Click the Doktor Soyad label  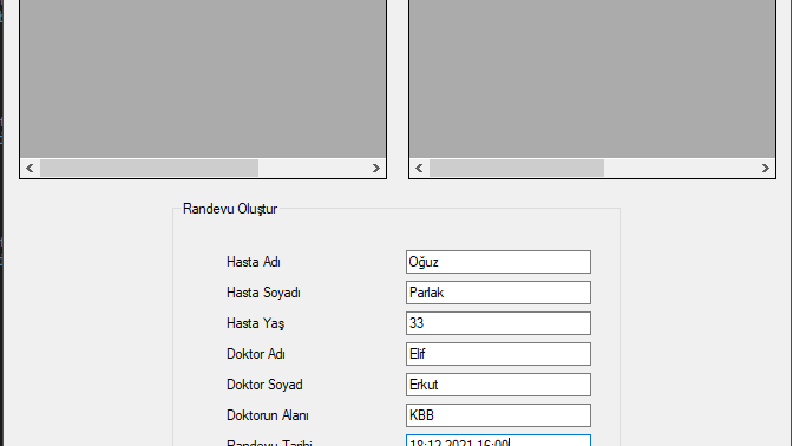click(x=265, y=385)
